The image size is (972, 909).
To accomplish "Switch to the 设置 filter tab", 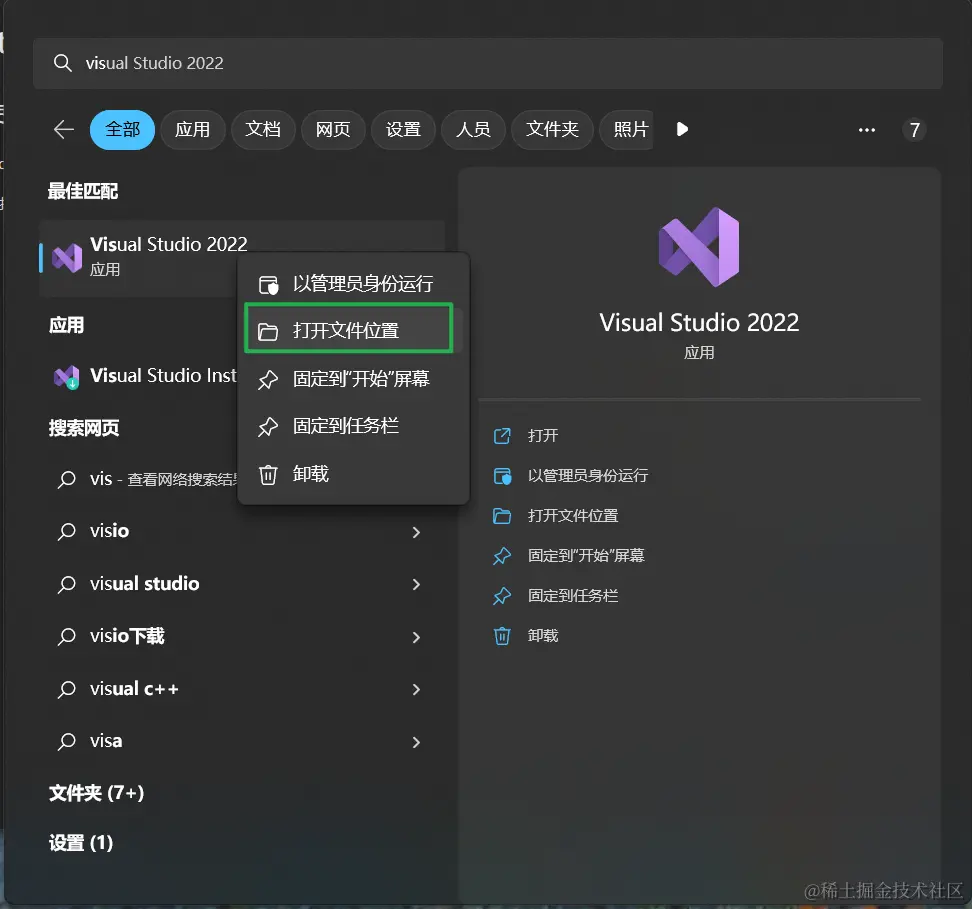I will point(403,130).
